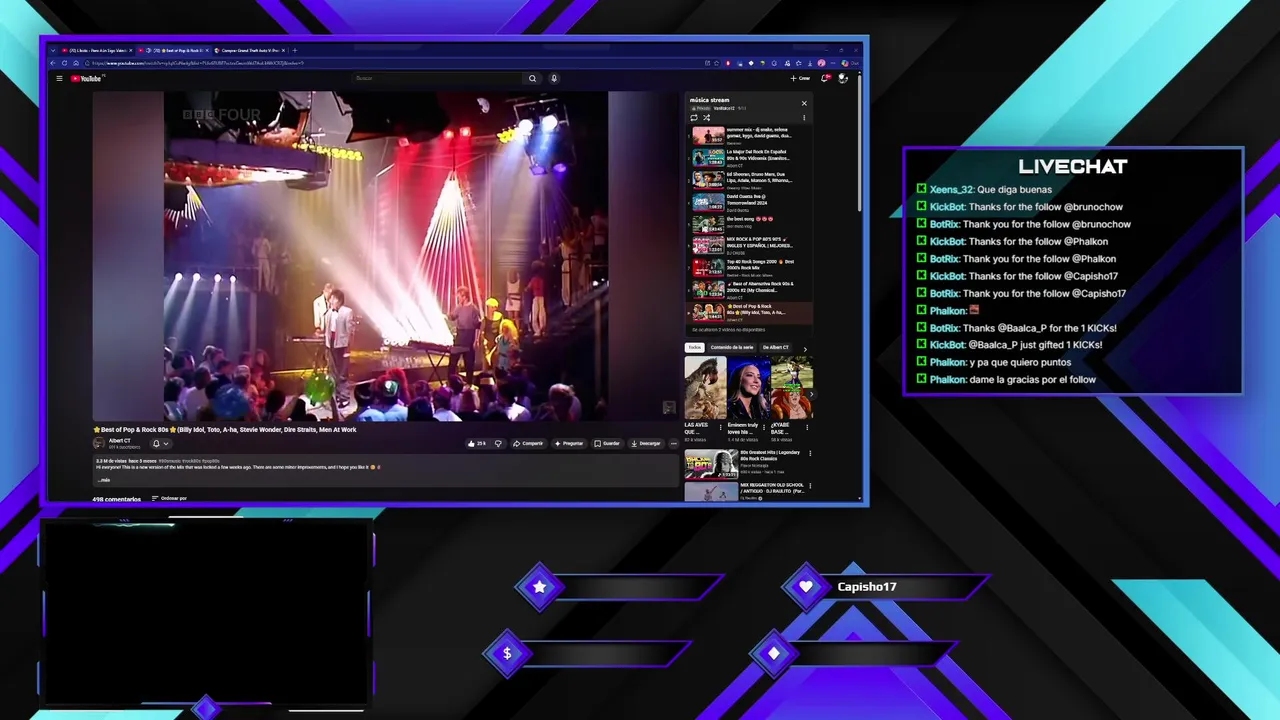The width and height of the screenshot is (1280, 720).
Task: Toggle playlist shuffle icon
Action: [706, 118]
